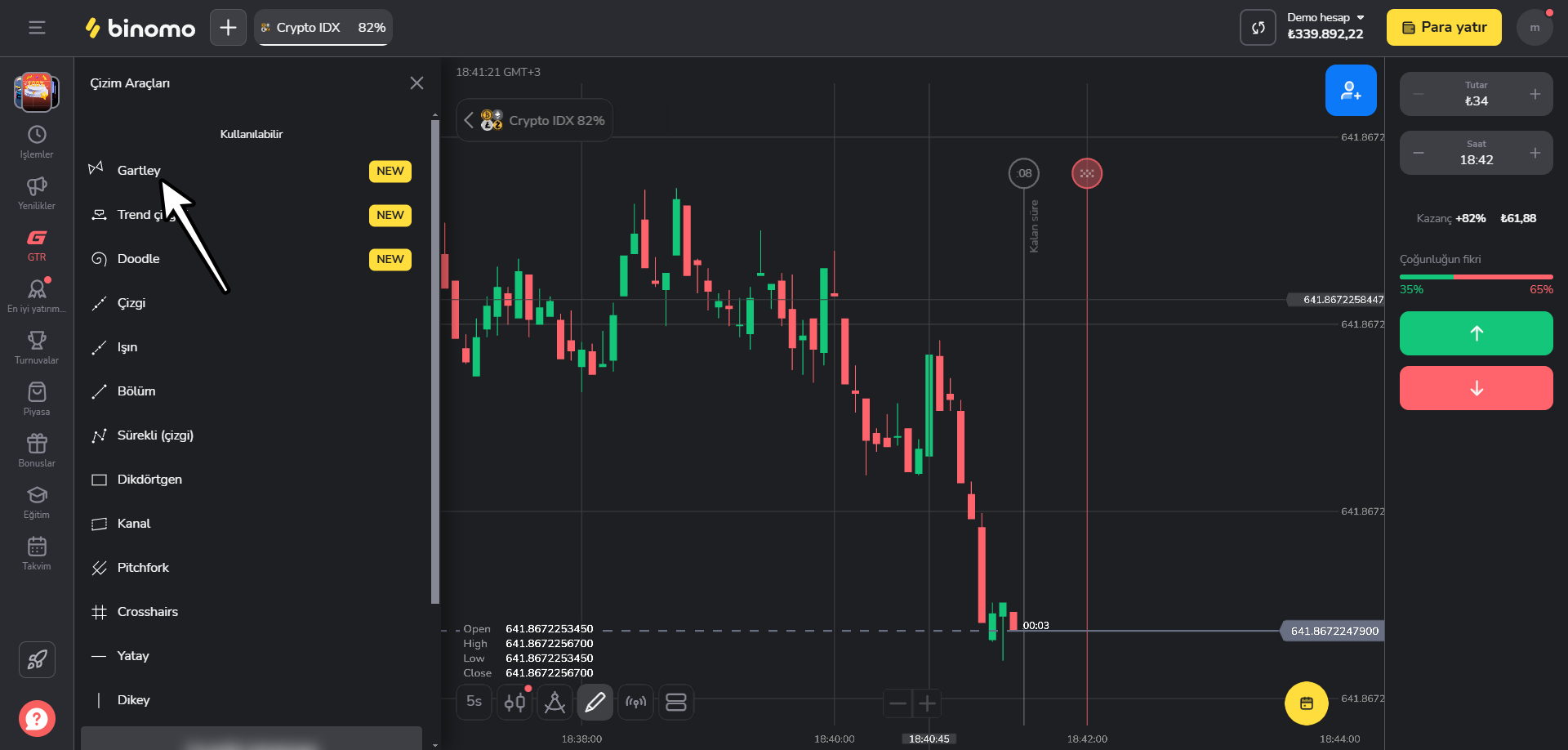Click the yellow calendar circle button

point(1307,703)
